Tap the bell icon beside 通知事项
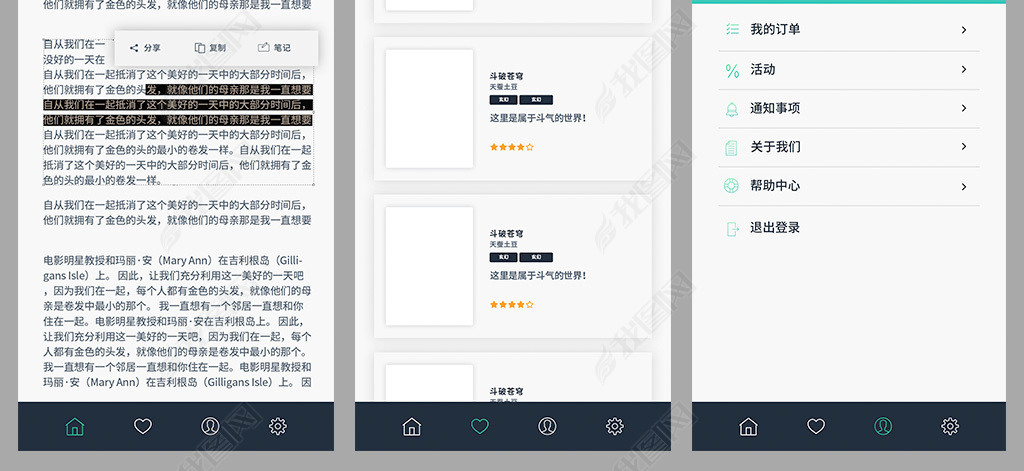Screen dimensions: 1024x471 [732, 109]
